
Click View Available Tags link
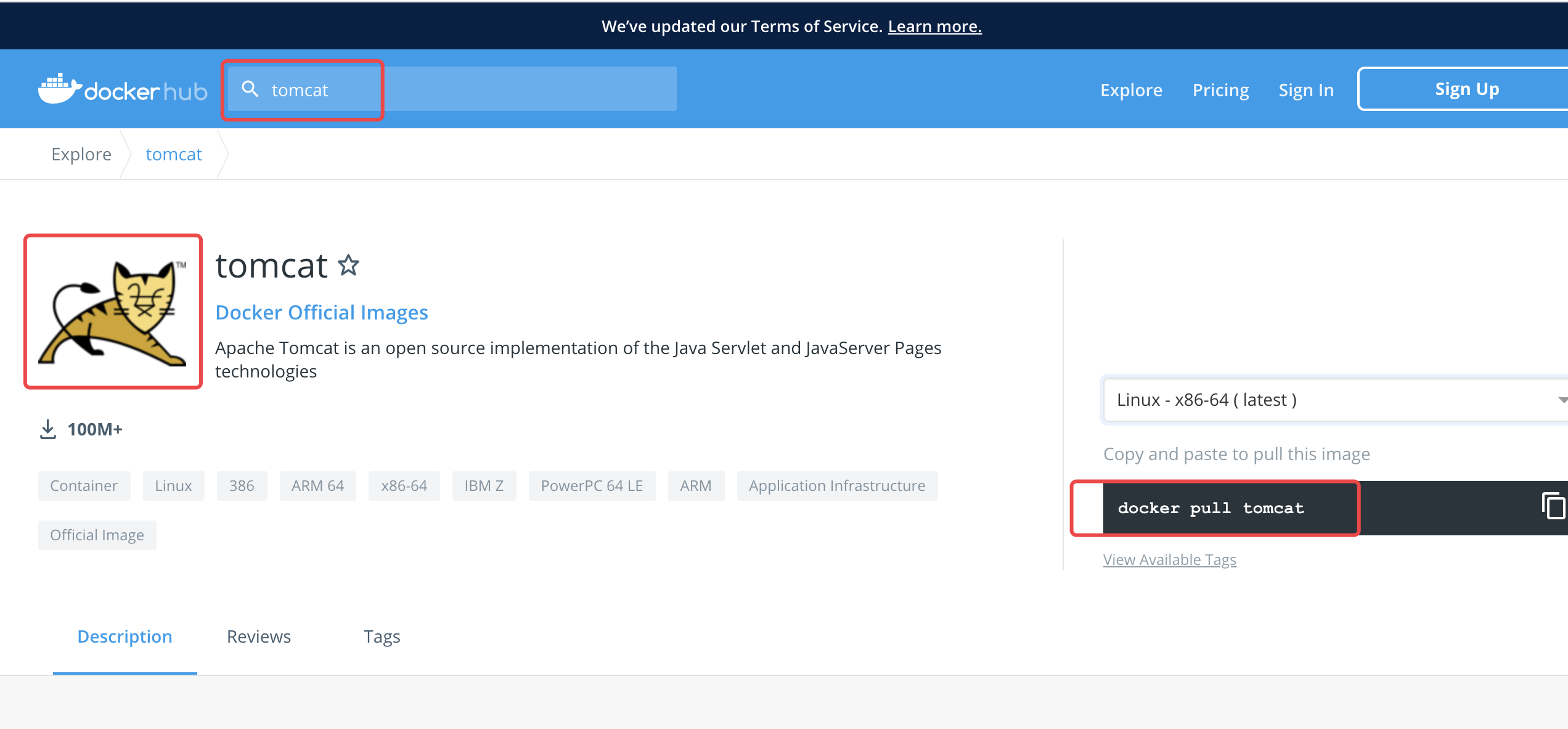click(x=1169, y=559)
